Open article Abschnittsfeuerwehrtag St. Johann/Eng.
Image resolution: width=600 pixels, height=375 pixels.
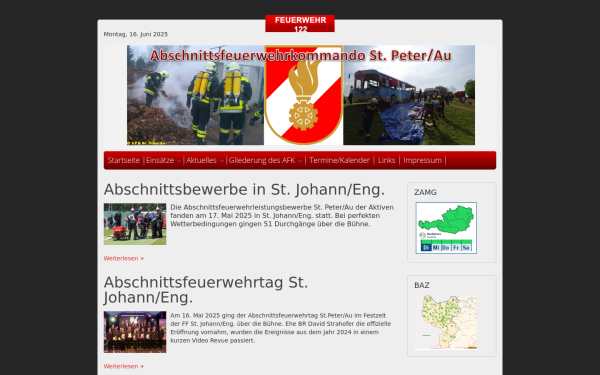click(206, 290)
